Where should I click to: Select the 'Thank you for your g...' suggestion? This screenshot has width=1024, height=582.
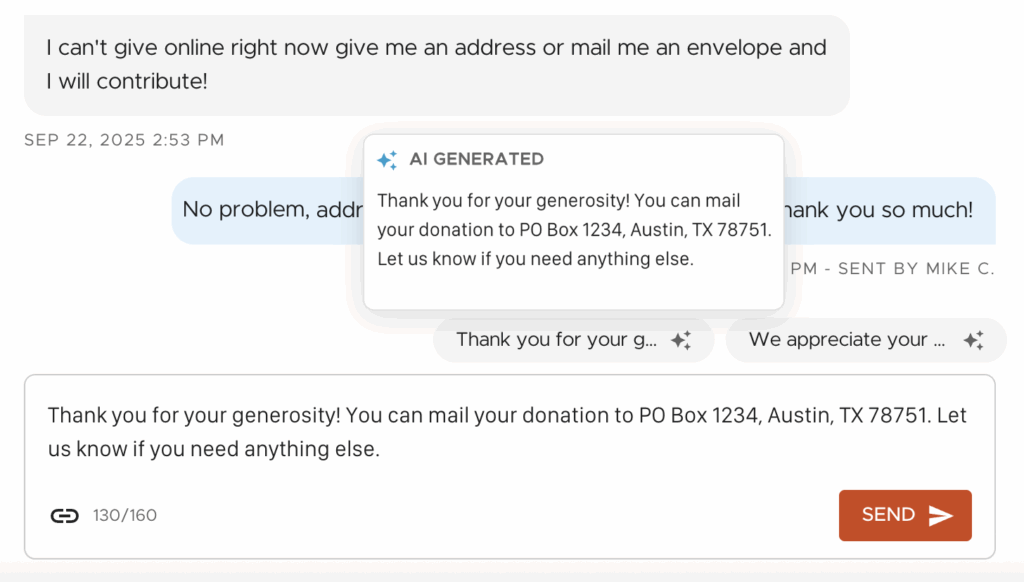click(x=557, y=340)
